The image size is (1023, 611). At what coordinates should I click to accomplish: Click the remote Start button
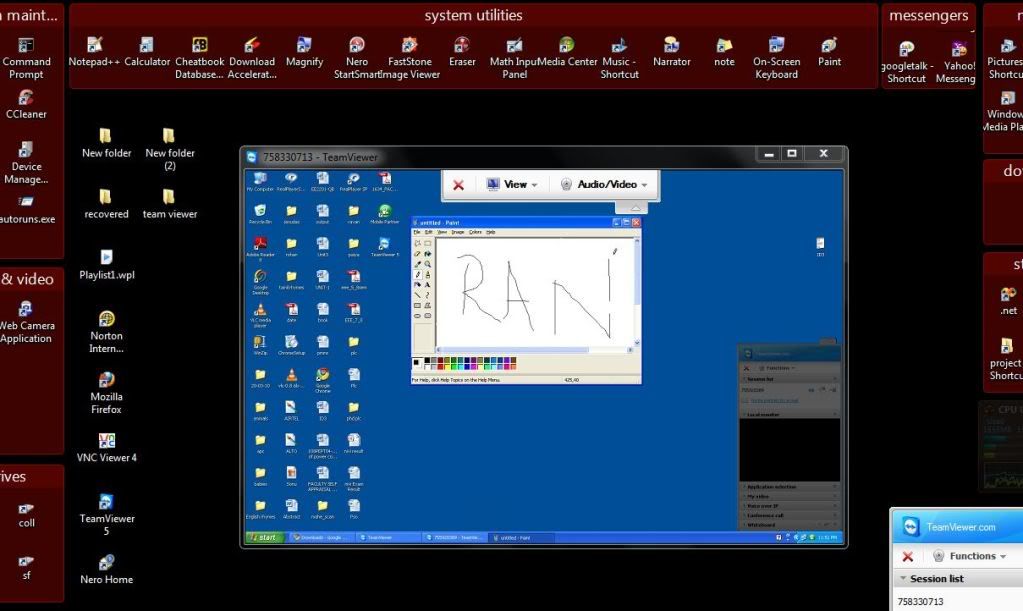(x=264, y=538)
